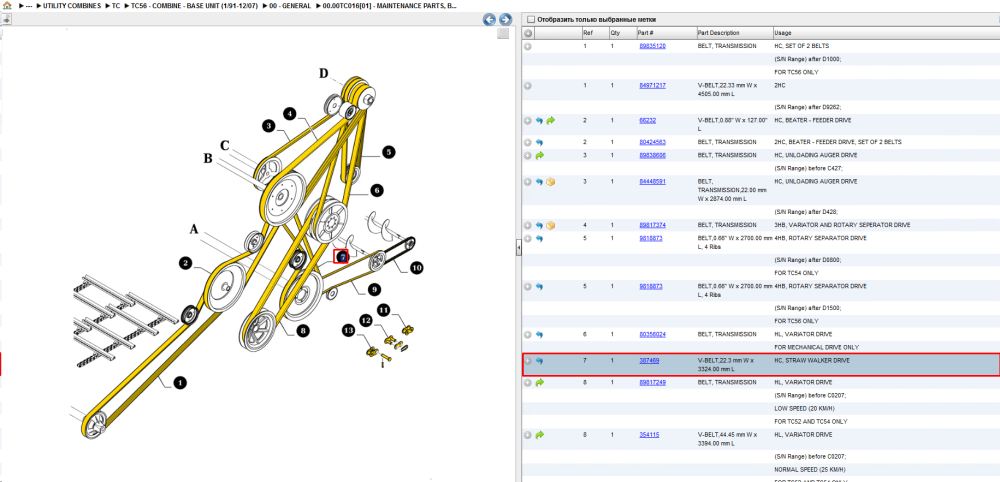This screenshot has height=482, width=1000.
Task: Open part number link 89817249
Action: pyautogui.click(x=652, y=383)
